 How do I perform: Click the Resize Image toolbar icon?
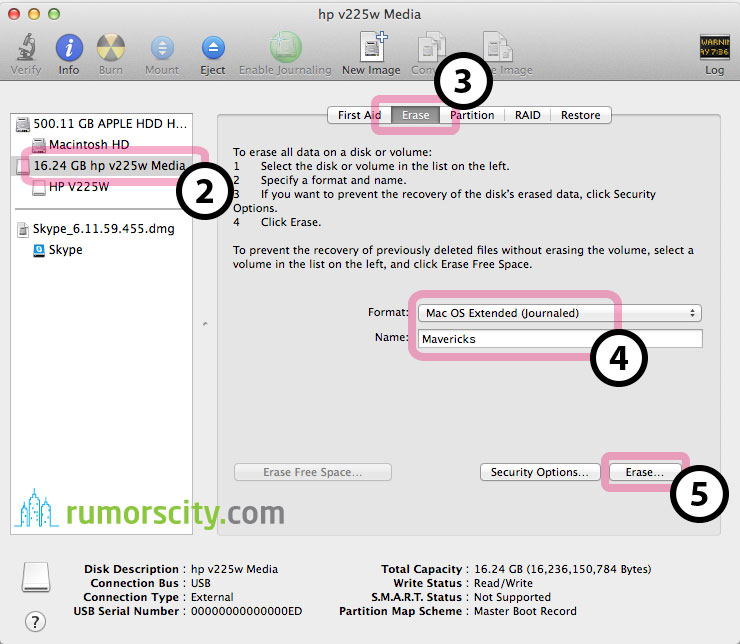click(x=498, y=46)
